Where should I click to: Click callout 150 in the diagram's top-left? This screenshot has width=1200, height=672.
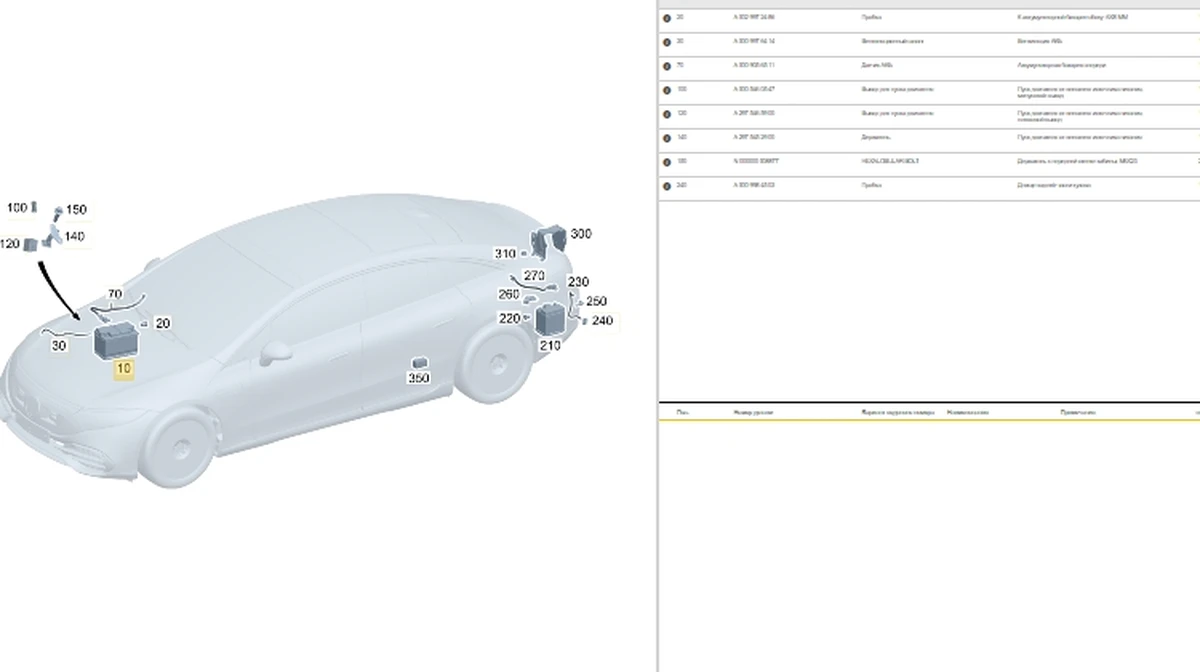tap(76, 210)
